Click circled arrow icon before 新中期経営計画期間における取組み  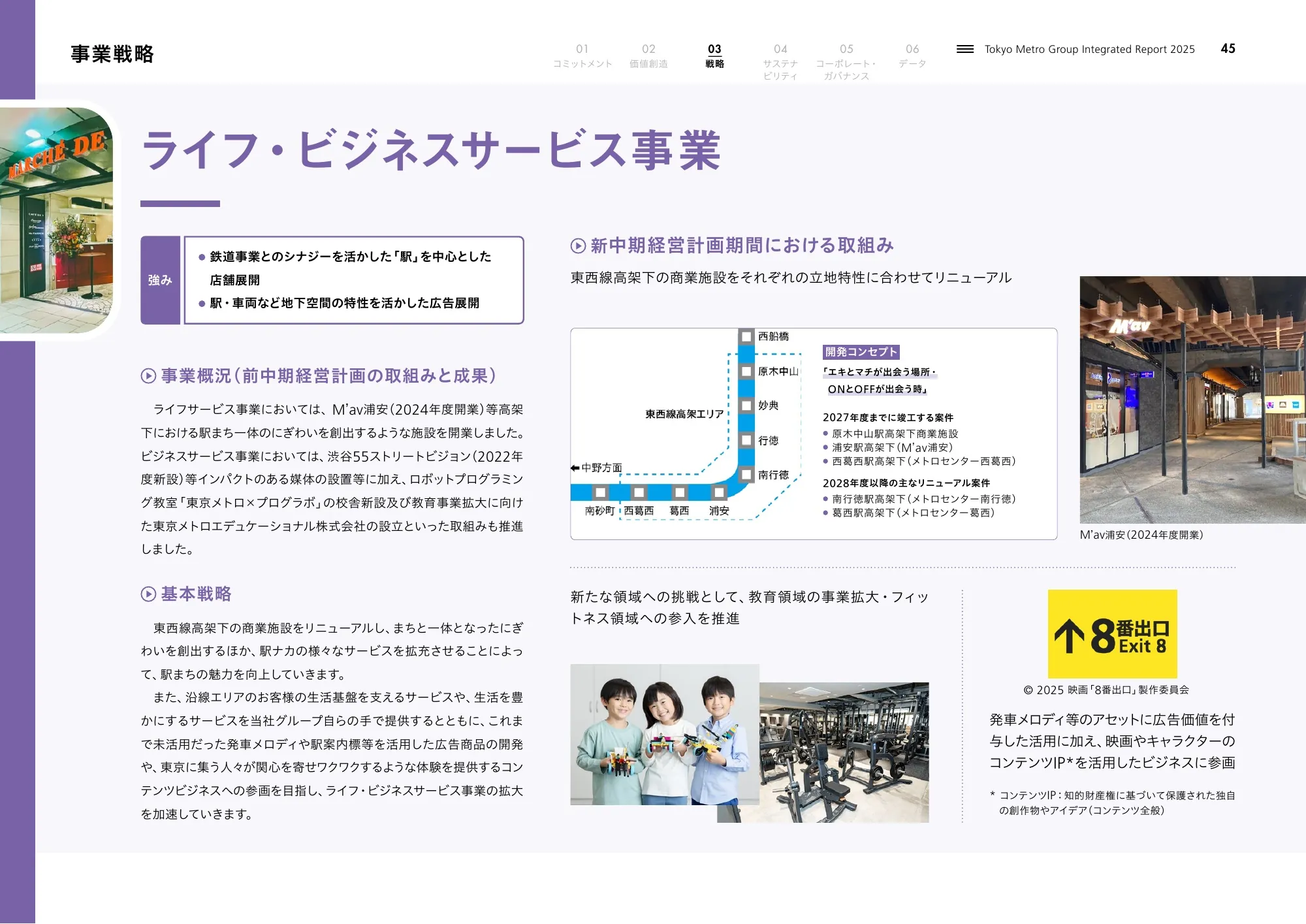578,246
